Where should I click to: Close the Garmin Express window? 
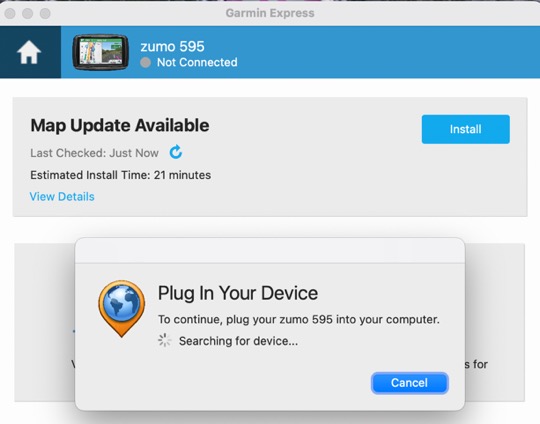pyautogui.click(x=10, y=13)
